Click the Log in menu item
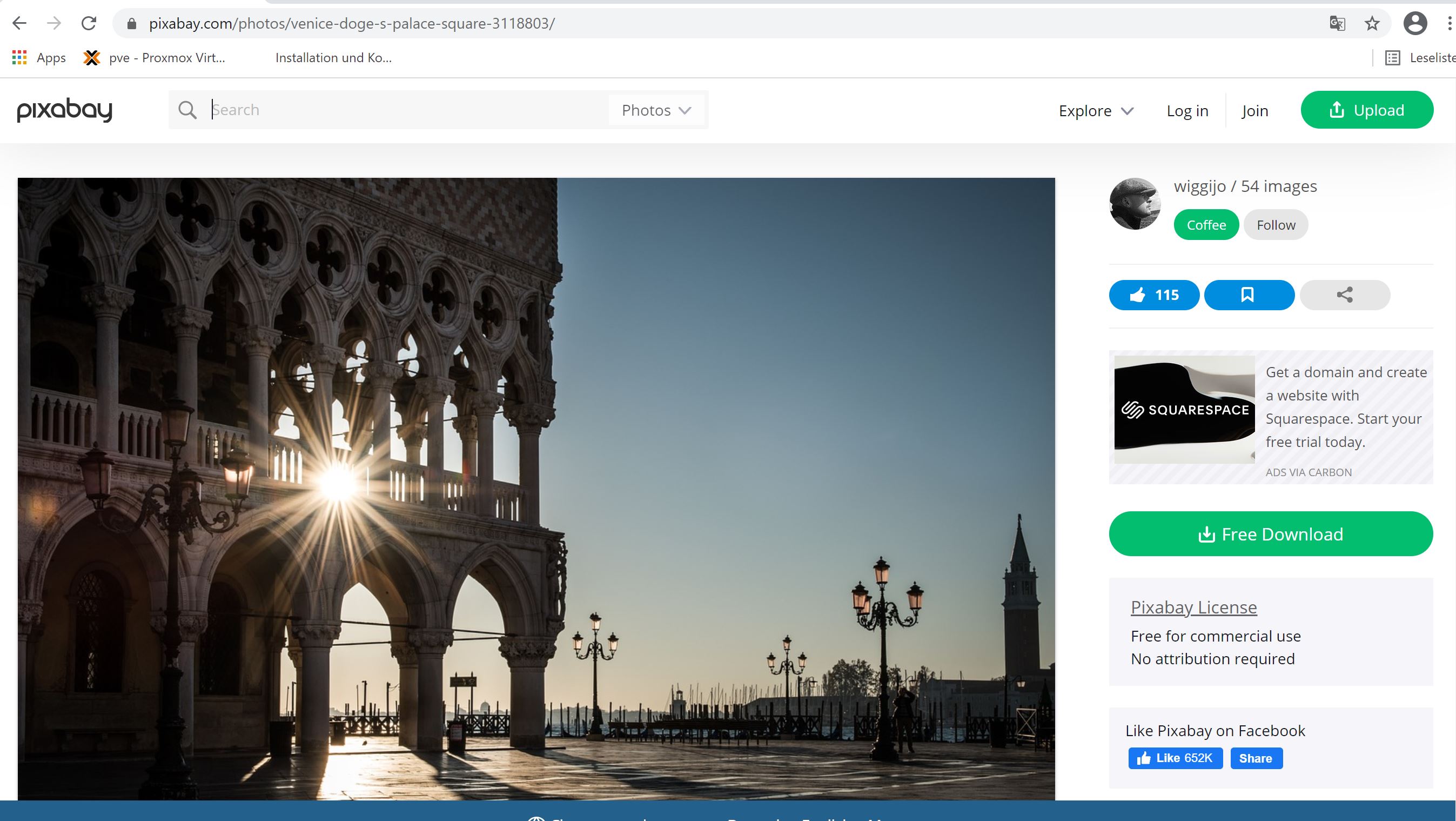Screen dimensions: 1456x821 tap(1187, 110)
